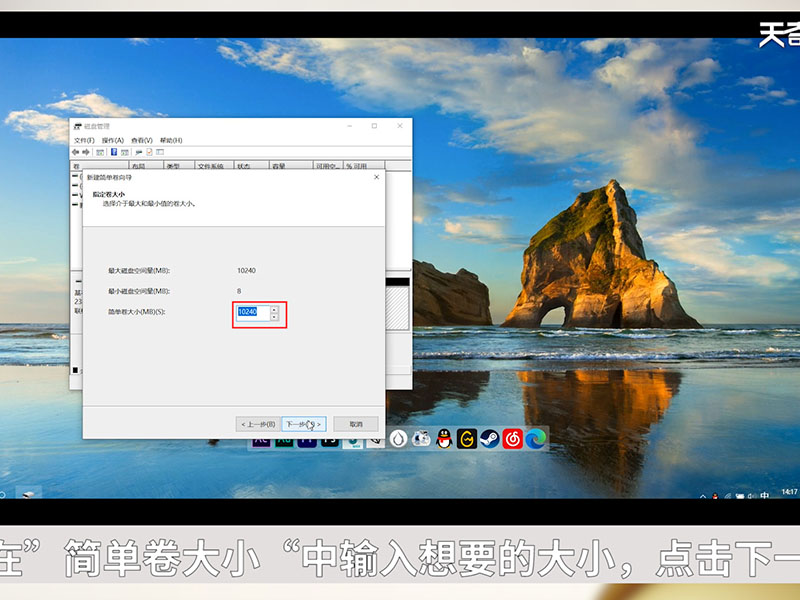Click the forward arrow in Disk Management toolbar
The image size is (800, 600).
[x=86, y=152]
